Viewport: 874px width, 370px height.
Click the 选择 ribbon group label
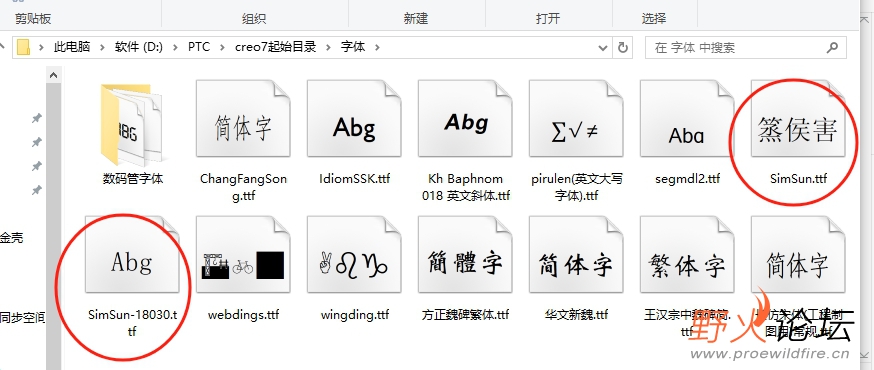[x=654, y=18]
